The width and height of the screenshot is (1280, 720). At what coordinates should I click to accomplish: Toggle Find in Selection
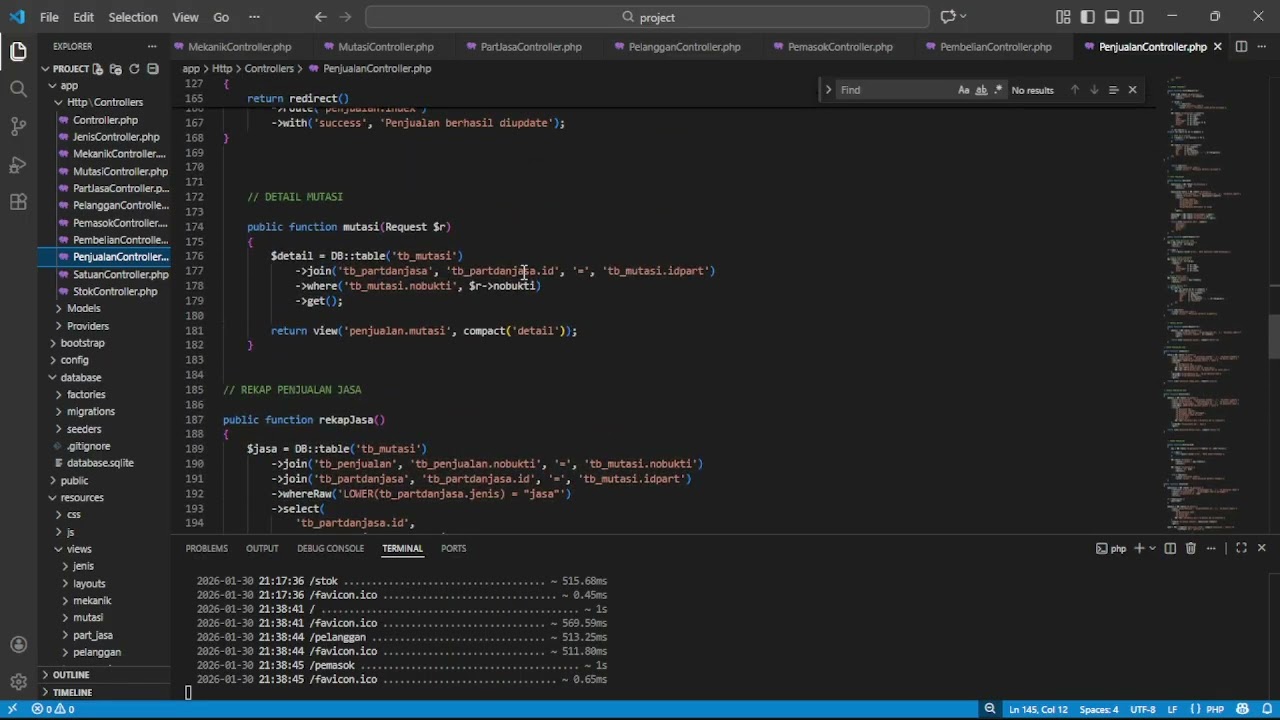point(1113,90)
